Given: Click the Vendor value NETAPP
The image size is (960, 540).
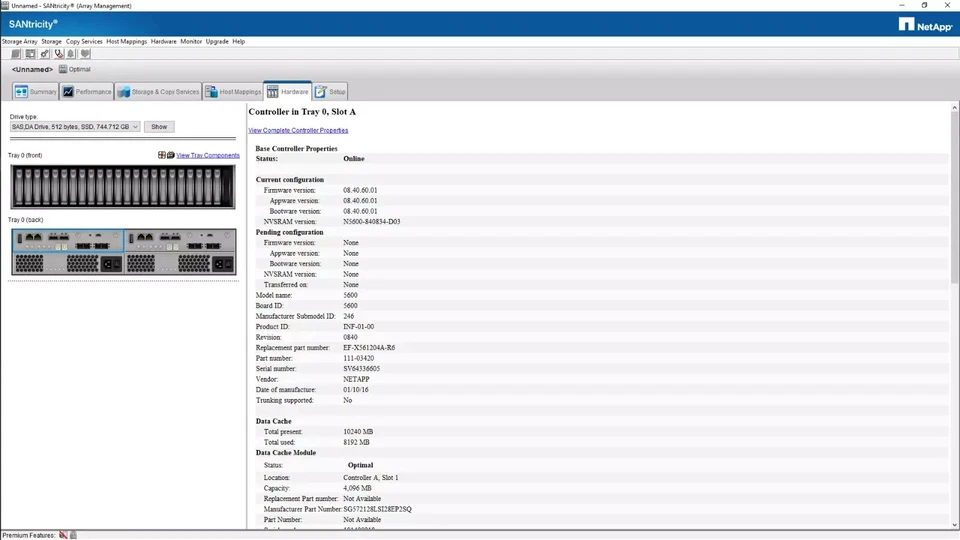Looking at the screenshot, I should pos(356,379).
